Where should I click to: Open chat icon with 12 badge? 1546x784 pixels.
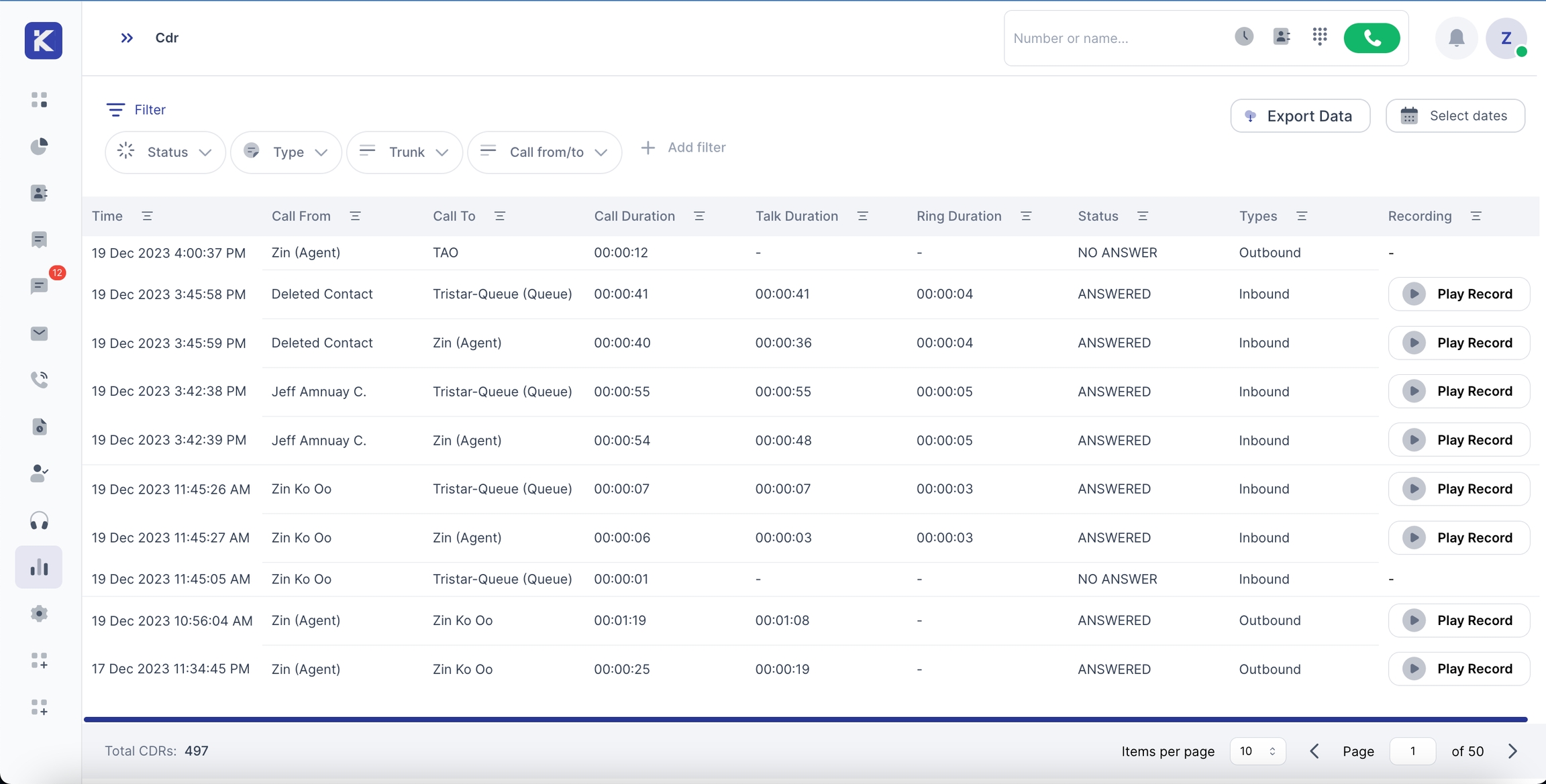pos(39,286)
